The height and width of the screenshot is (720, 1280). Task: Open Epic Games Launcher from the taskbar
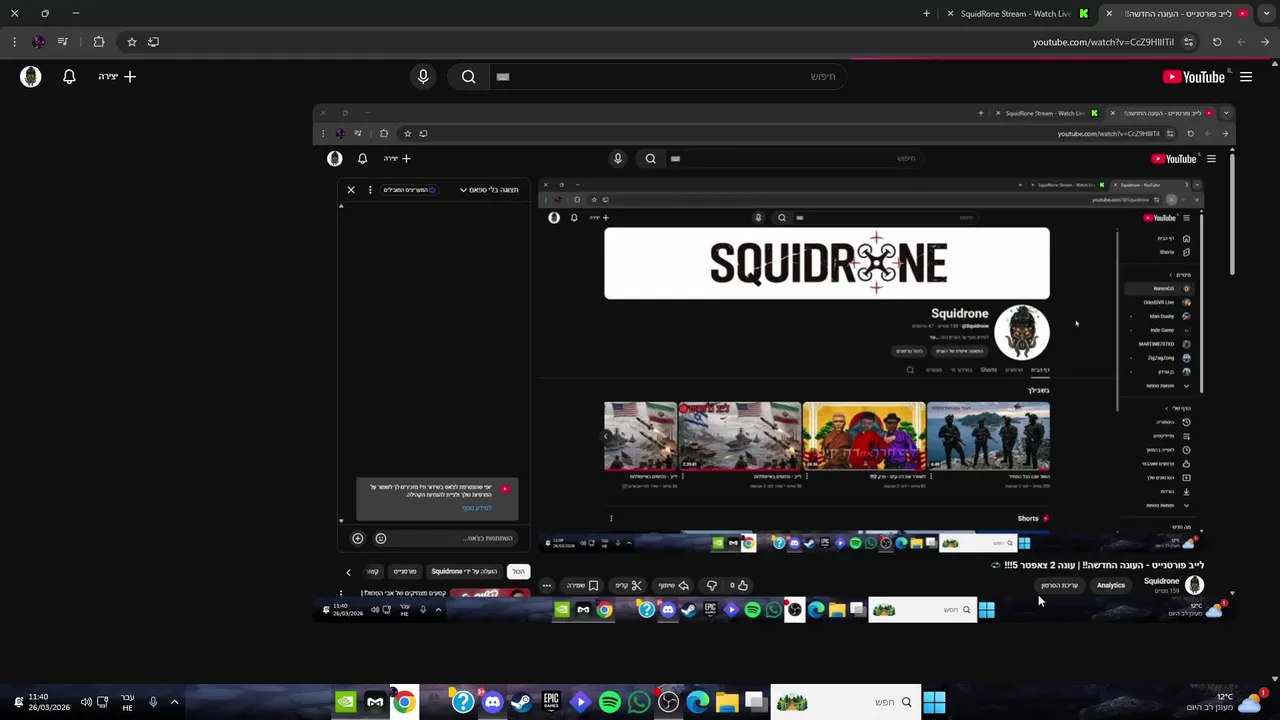551,702
